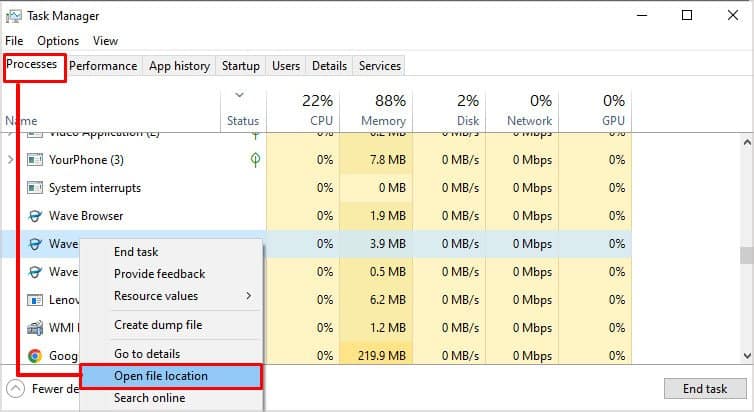Minimize the Task Manager window
This screenshot has width=754, height=412.
(641, 15)
